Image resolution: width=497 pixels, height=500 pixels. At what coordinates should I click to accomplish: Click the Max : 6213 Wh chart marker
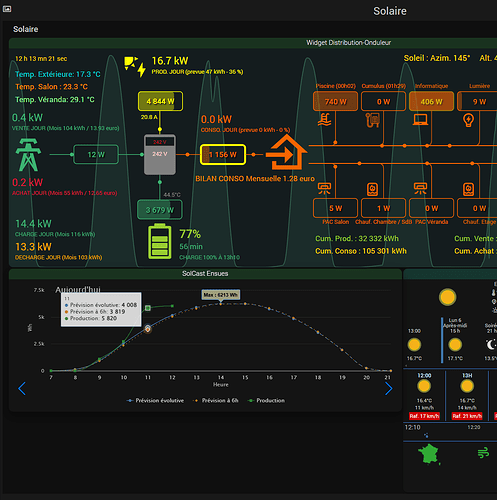tap(221, 295)
